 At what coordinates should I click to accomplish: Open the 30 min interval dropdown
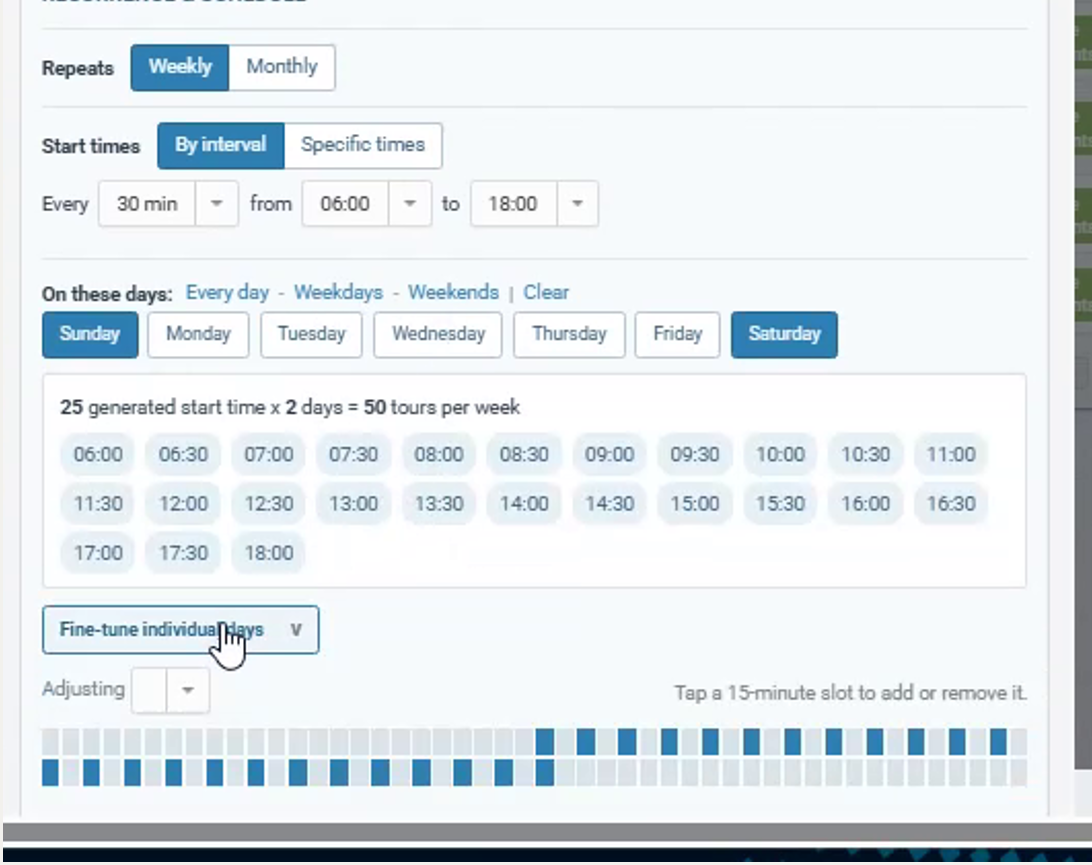pos(169,204)
